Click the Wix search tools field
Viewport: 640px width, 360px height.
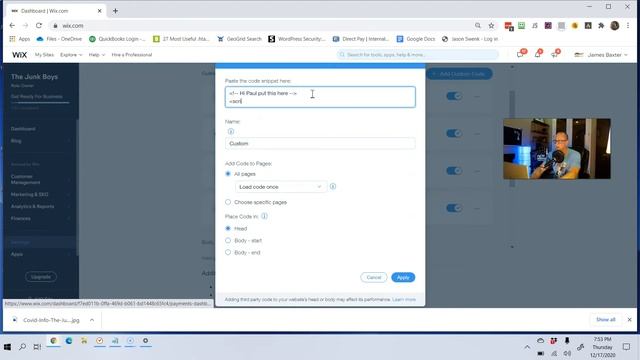pyautogui.click(x=418, y=55)
